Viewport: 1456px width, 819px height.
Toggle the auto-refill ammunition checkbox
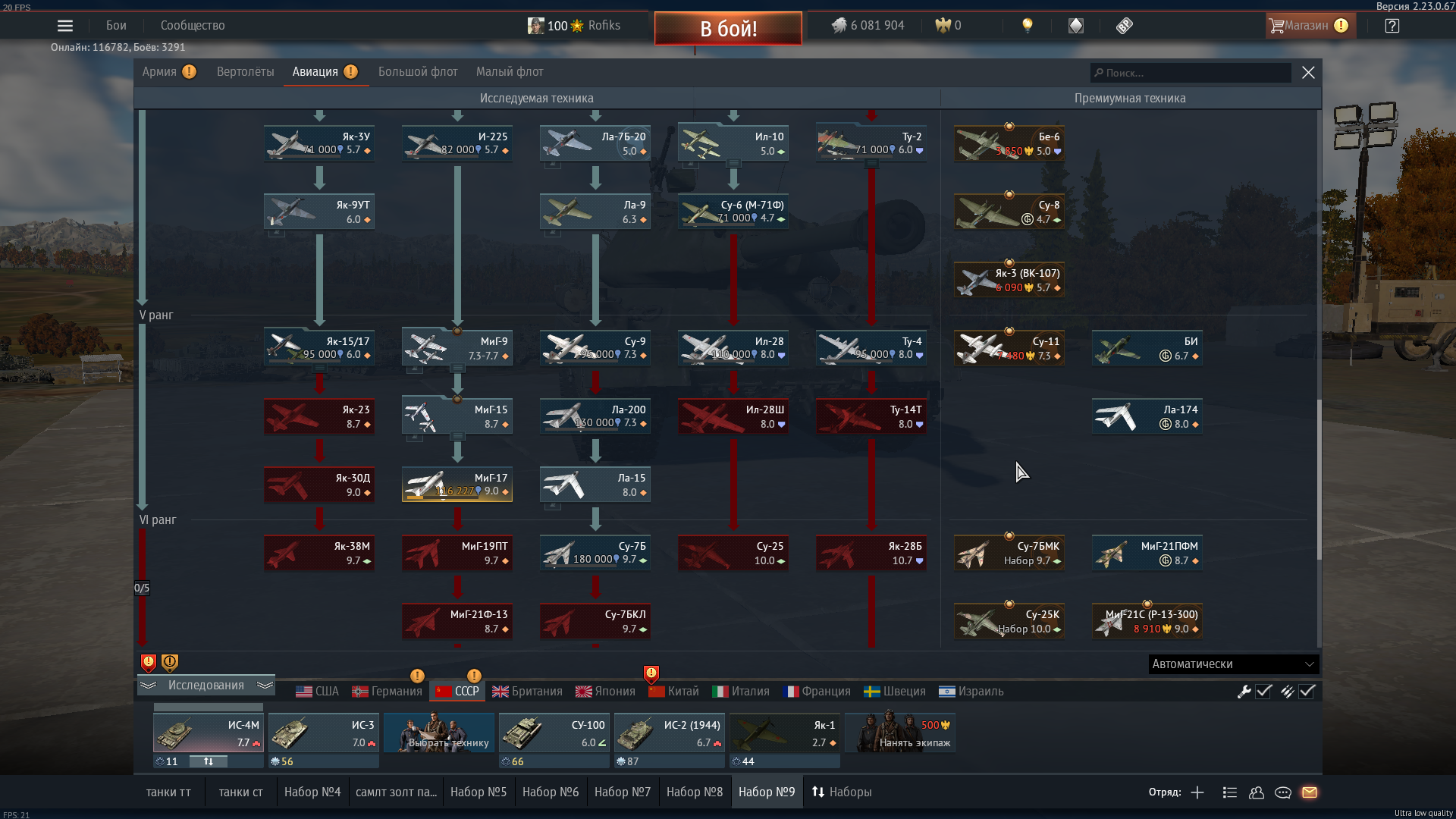click(x=1307, y=692)
